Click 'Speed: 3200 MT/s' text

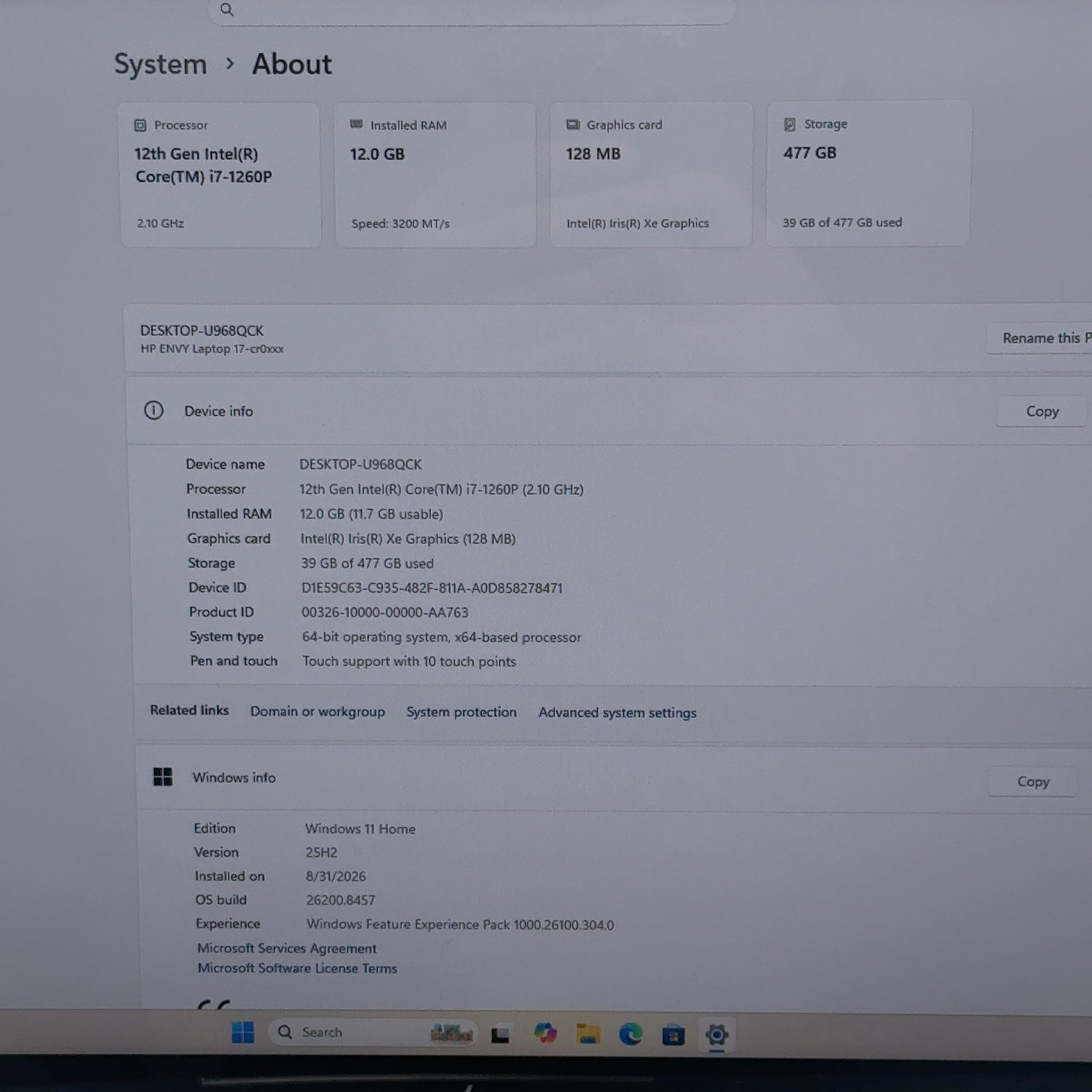point(400,223)
